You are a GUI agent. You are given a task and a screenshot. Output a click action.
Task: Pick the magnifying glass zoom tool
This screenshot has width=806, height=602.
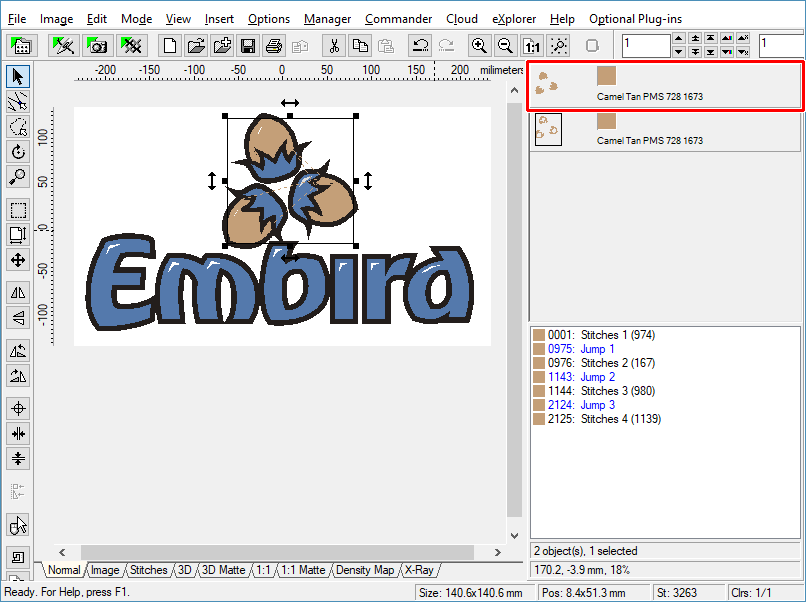[18, 177]
